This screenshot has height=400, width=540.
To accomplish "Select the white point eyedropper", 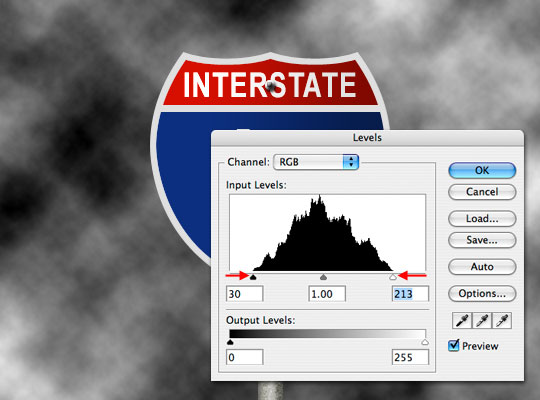I will (x=502, y=321).
